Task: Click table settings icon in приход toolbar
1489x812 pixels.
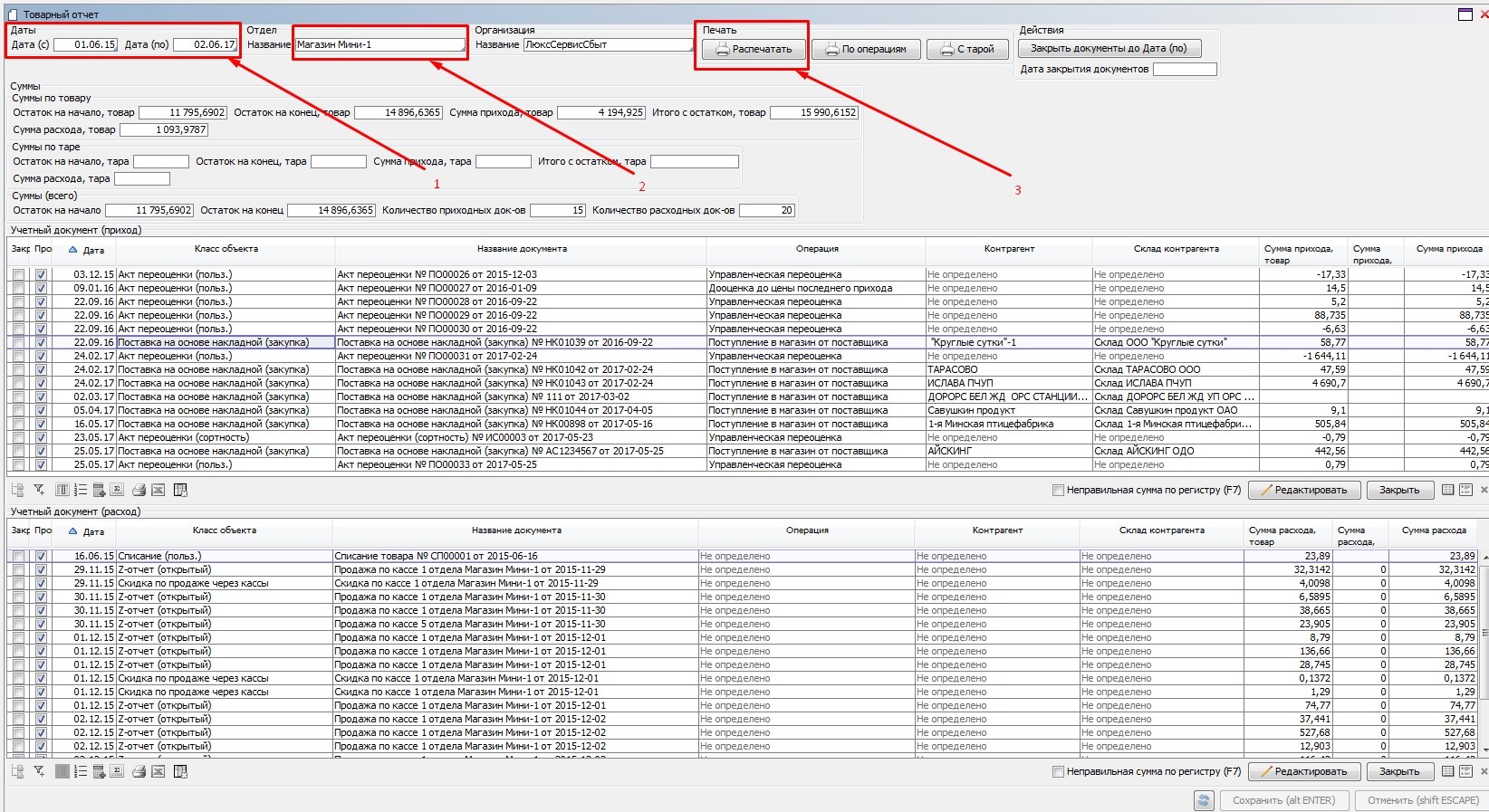Action: [180, 490]
